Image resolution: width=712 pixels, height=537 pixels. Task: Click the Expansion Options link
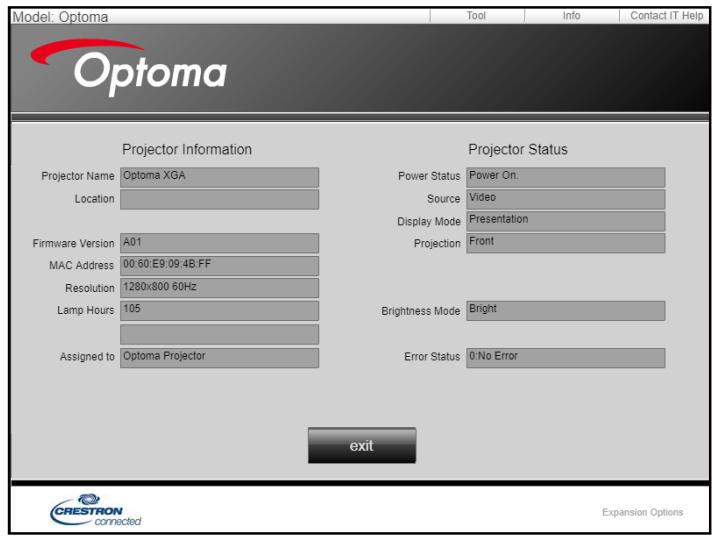(643, 512)
